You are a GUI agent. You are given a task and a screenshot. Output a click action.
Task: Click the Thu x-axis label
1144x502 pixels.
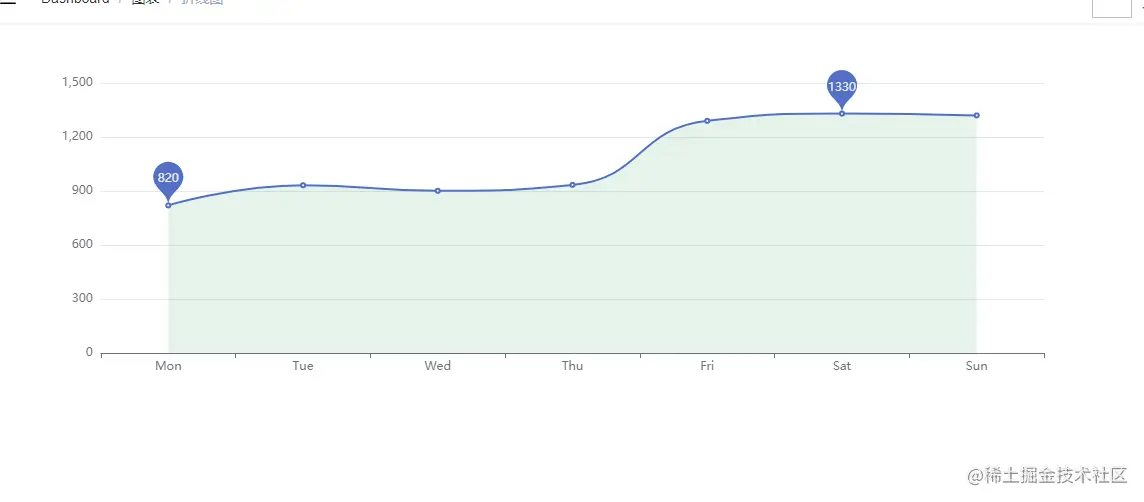572,366
